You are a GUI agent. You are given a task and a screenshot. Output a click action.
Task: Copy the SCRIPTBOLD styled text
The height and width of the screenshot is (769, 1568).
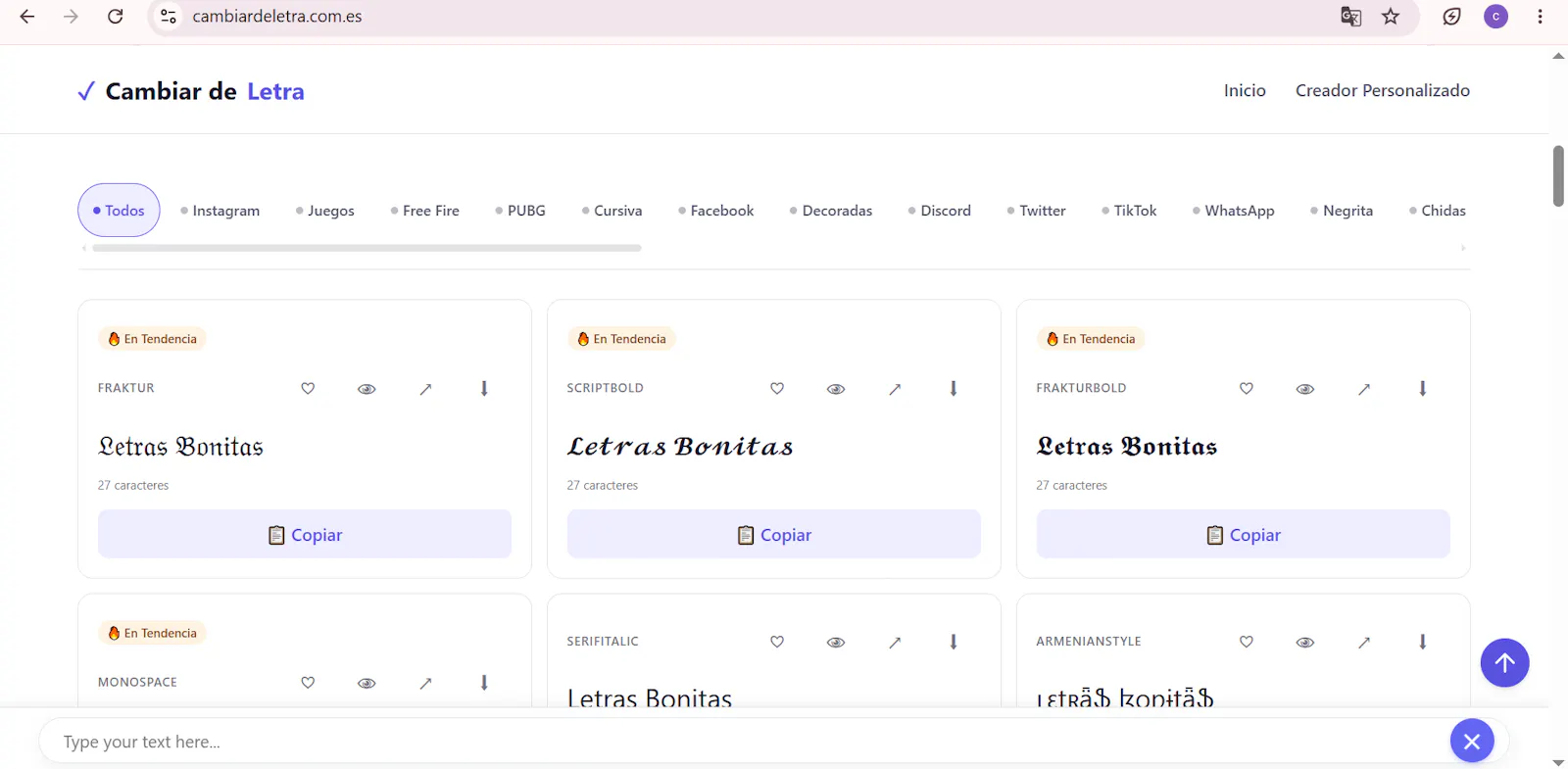pos(774,534)
